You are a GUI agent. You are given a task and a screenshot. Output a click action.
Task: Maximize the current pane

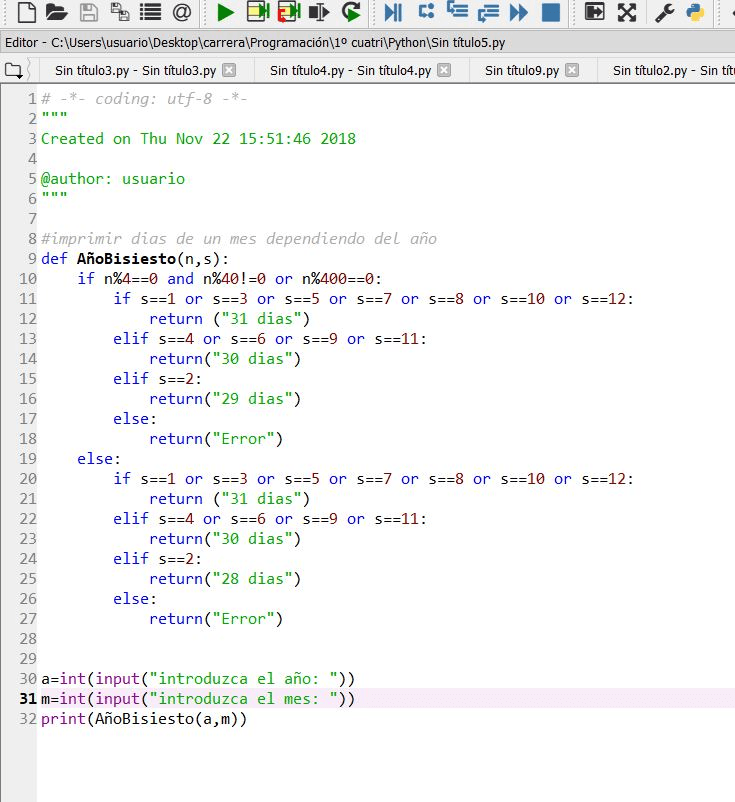tap(595, 12)
